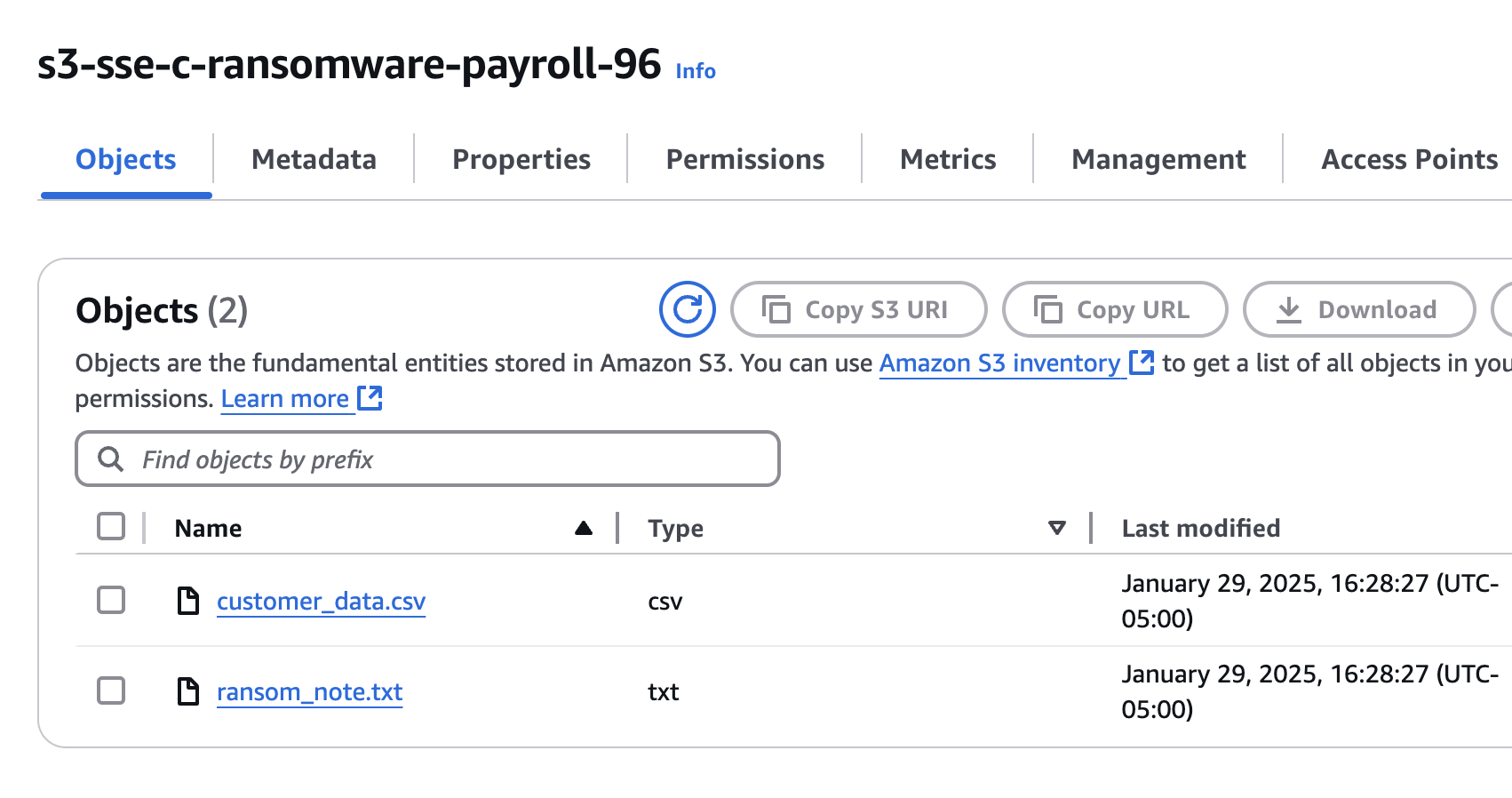Toggle the Type column sort arrow

click(x=1057, y=529)
